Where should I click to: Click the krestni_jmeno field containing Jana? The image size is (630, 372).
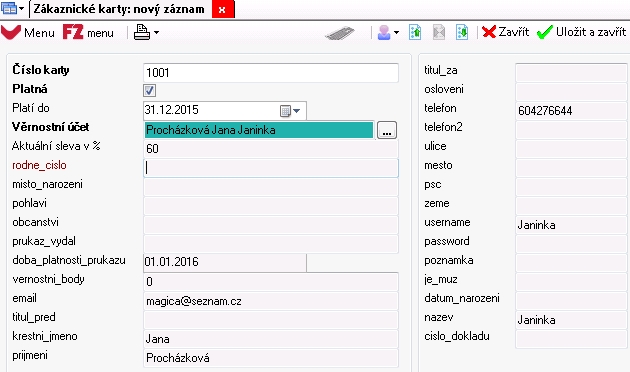coord(271,339)
